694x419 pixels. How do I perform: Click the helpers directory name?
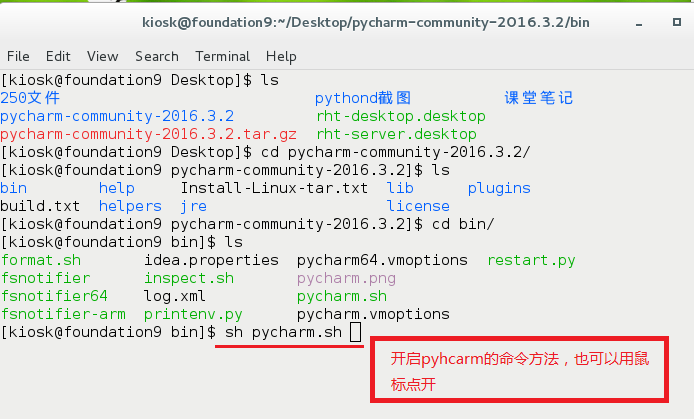130,207
